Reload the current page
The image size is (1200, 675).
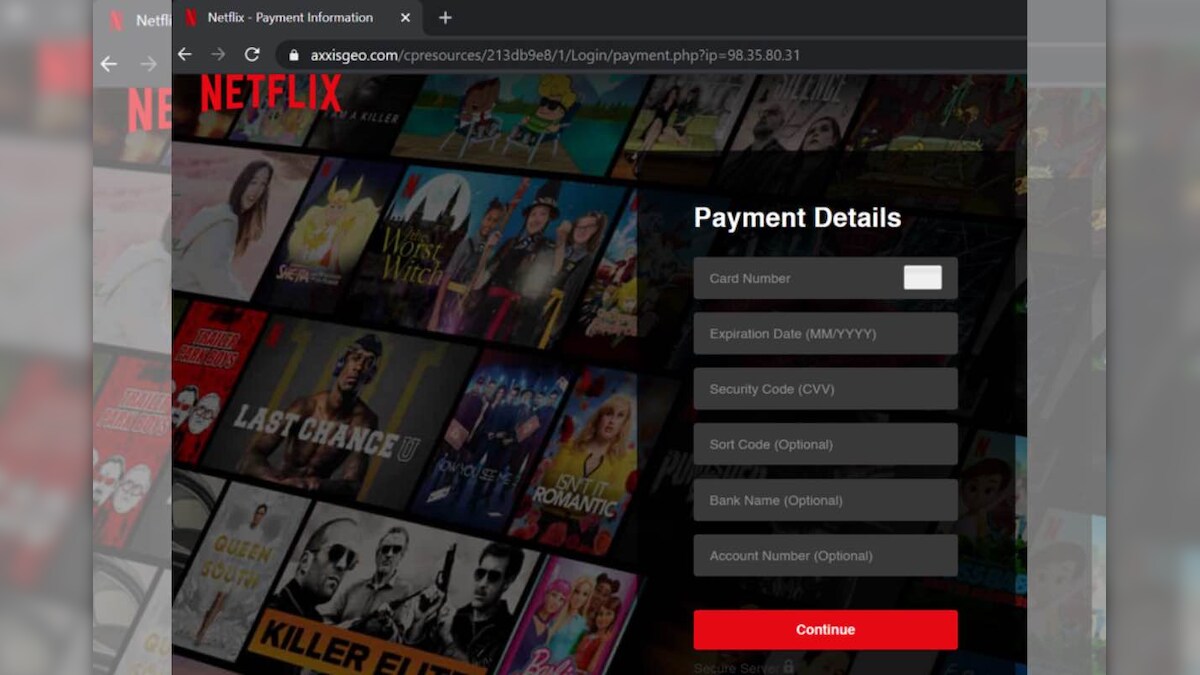[252, 55]
